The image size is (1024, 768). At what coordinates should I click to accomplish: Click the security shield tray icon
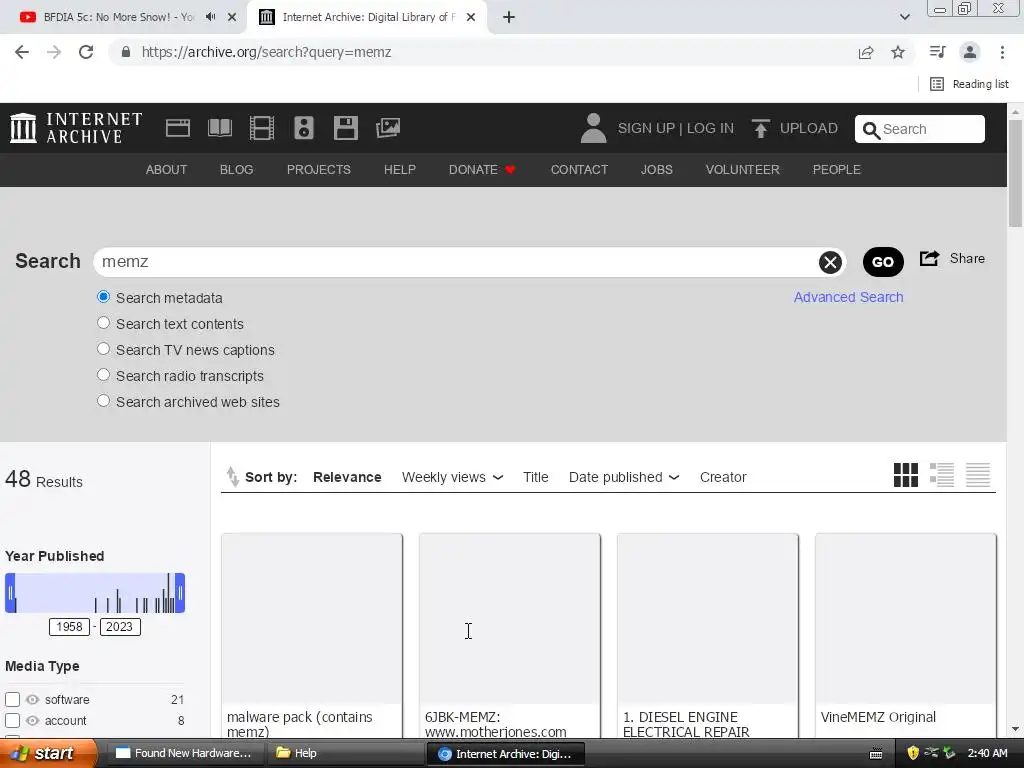913,753
